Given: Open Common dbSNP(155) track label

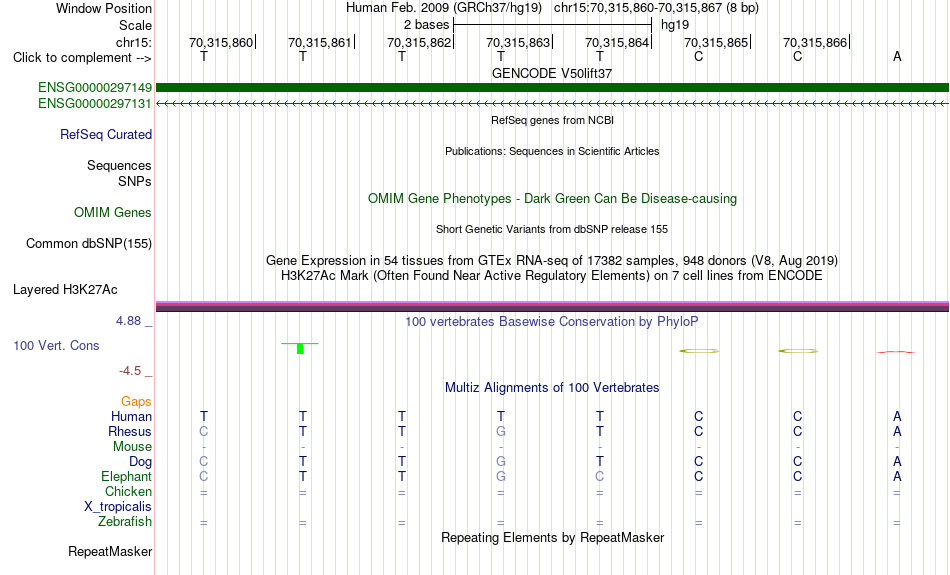Looking at the screenshot, I should tap(89, 244).
